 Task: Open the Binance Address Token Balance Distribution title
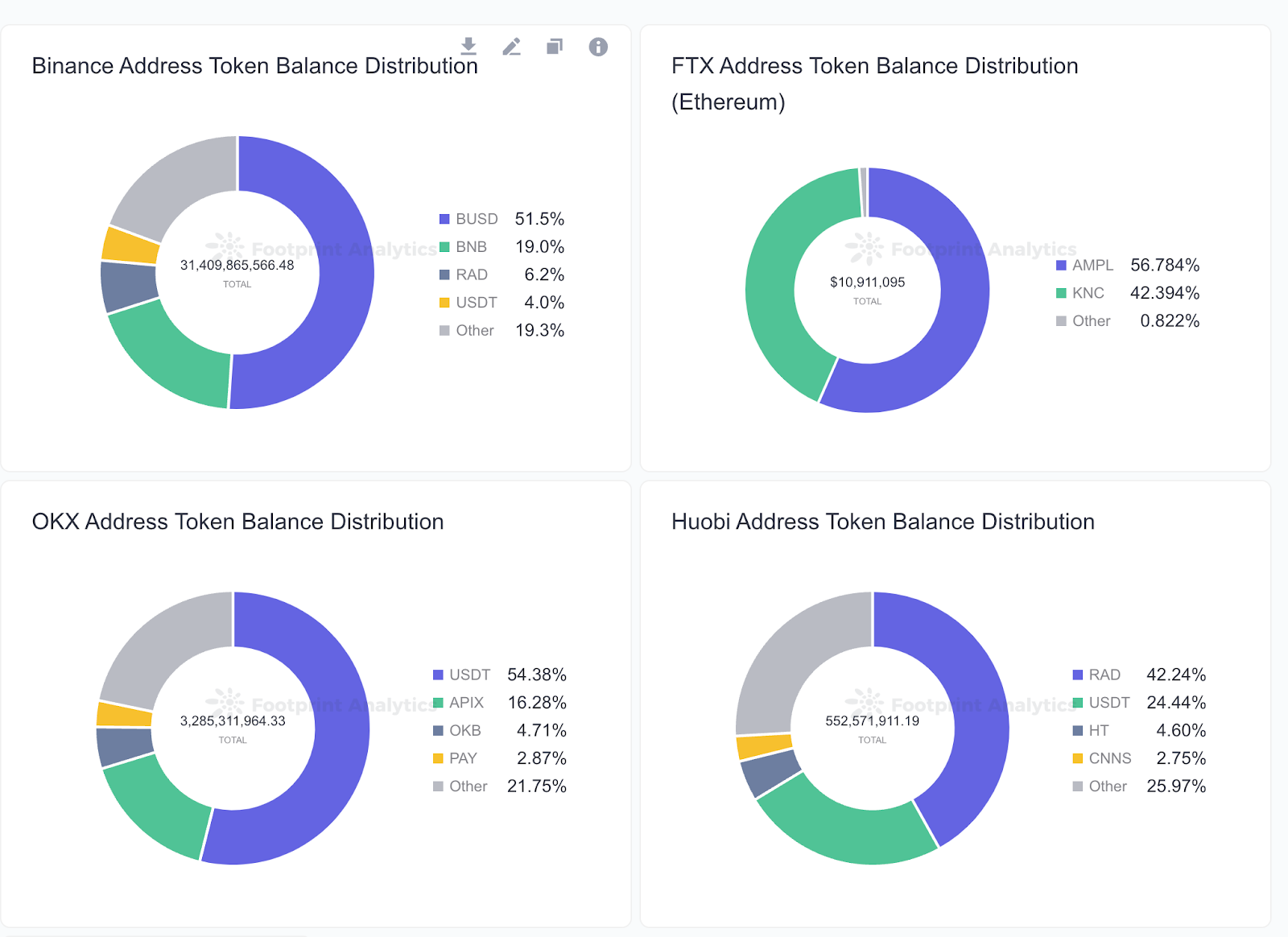[254, 66]
